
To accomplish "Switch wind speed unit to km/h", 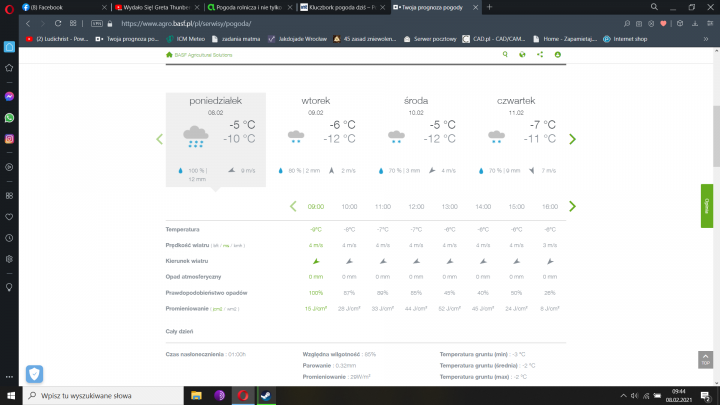I will pos(238,246).
